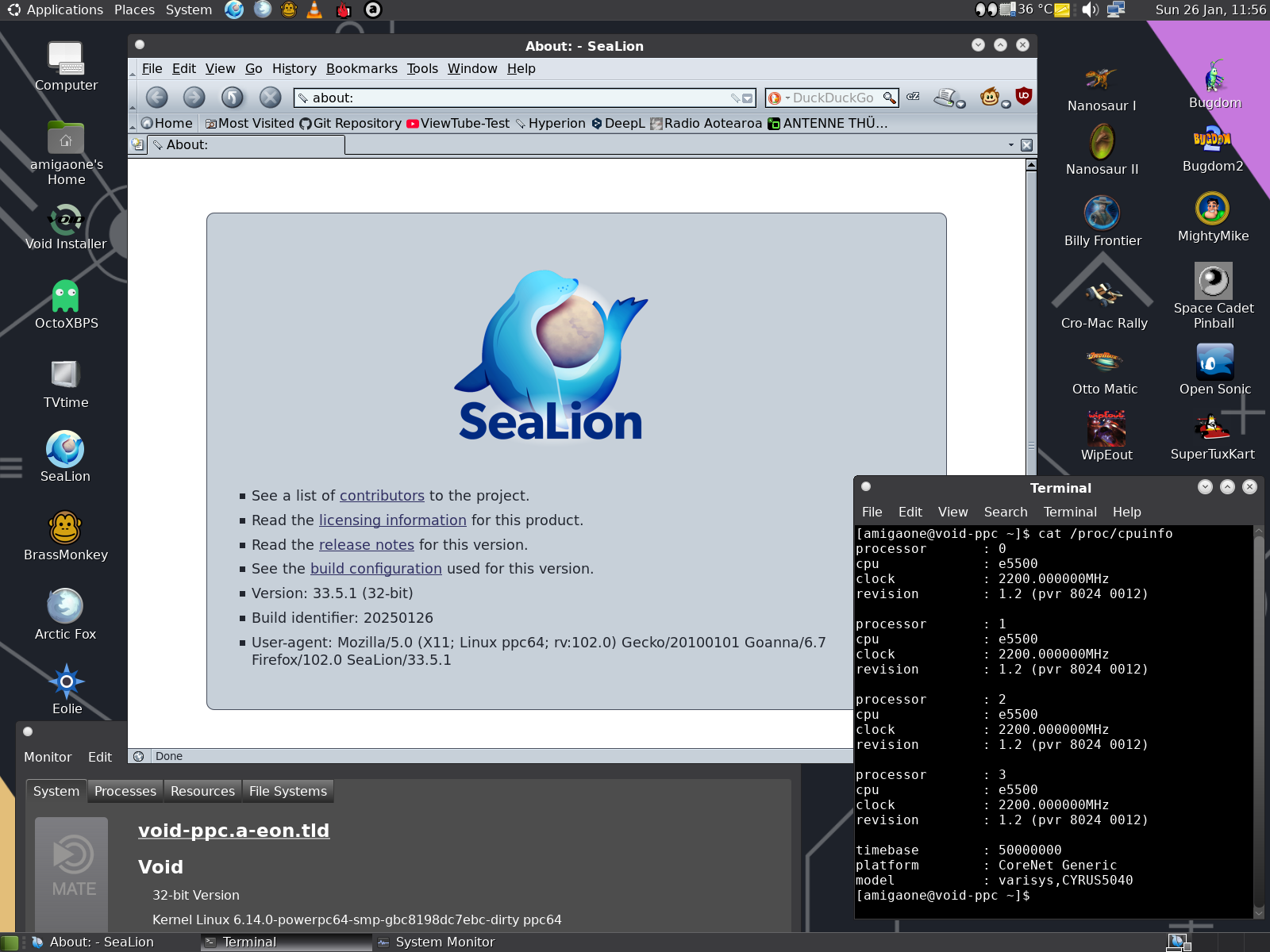Viewport: 1270px width, 952px height.
Task: Expand the address bar history dropdown
Action: click(x=747, y=98)
